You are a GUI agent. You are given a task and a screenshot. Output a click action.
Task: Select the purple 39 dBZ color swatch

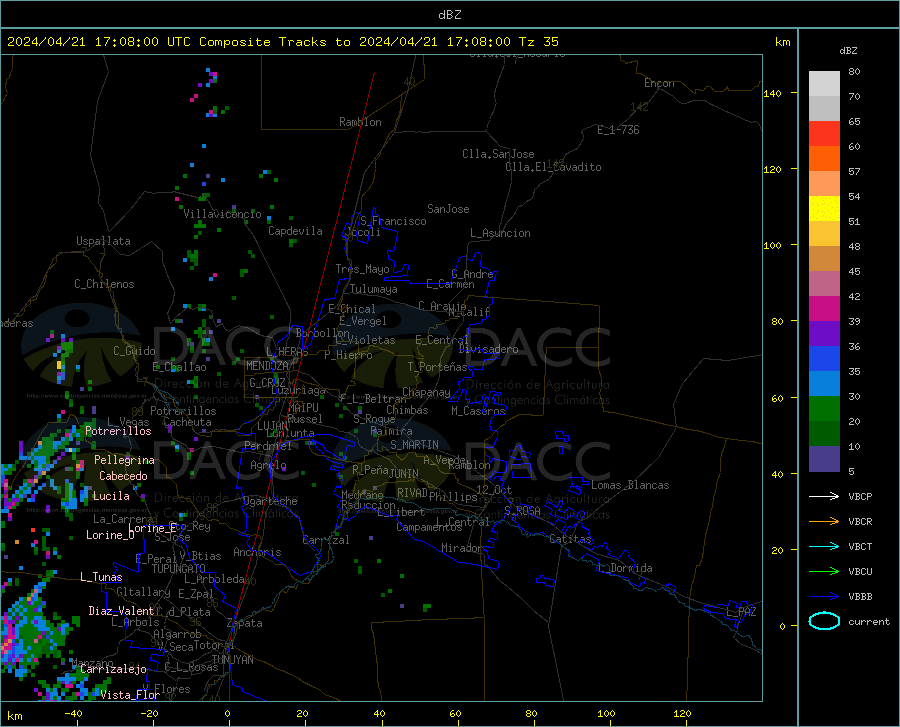pyautogui.click(x=824, y=334)
